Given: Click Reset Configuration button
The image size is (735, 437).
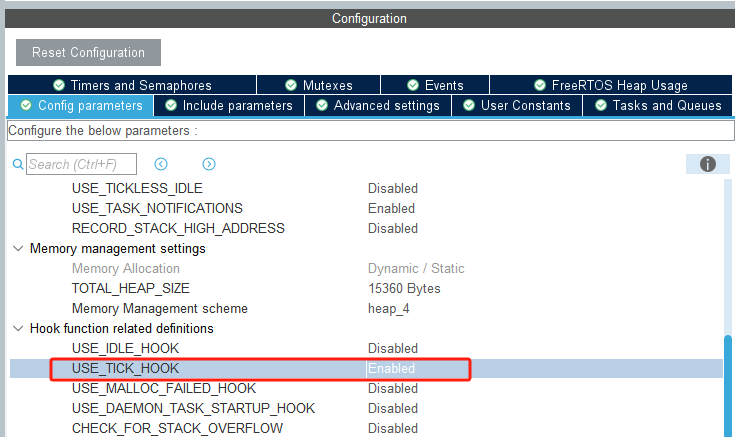Looking at the screenshot, I should (88, 52).
